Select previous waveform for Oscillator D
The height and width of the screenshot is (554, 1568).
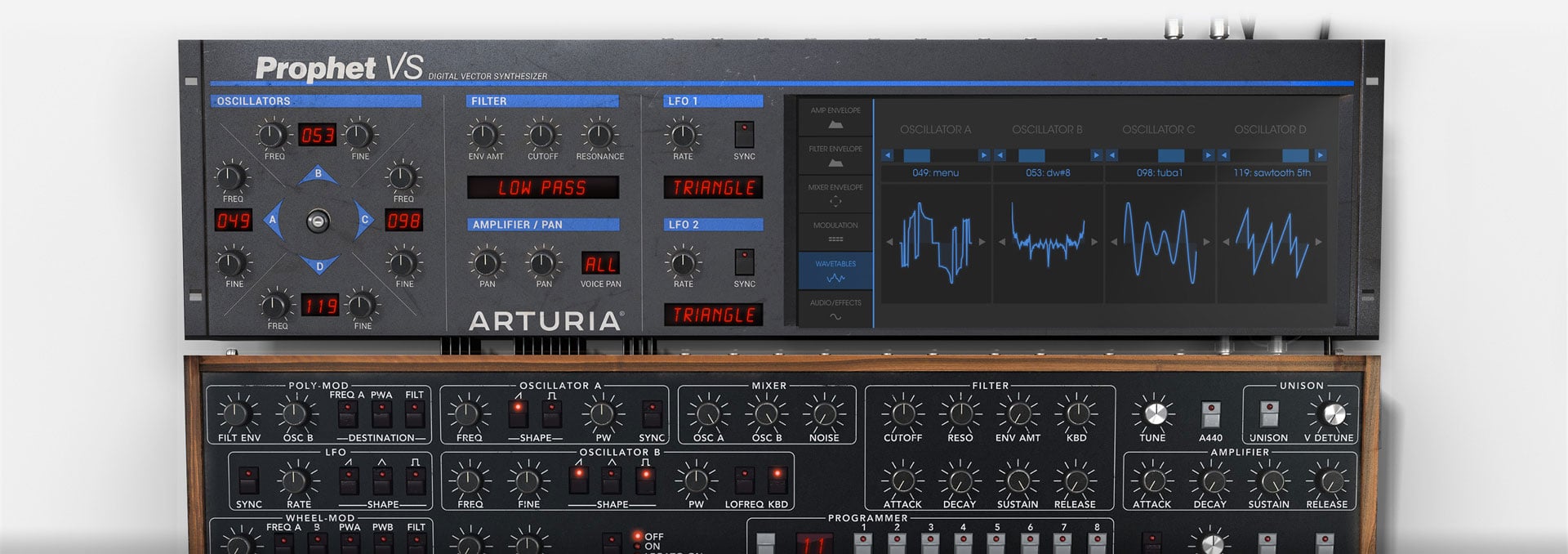coord(1226,242)
